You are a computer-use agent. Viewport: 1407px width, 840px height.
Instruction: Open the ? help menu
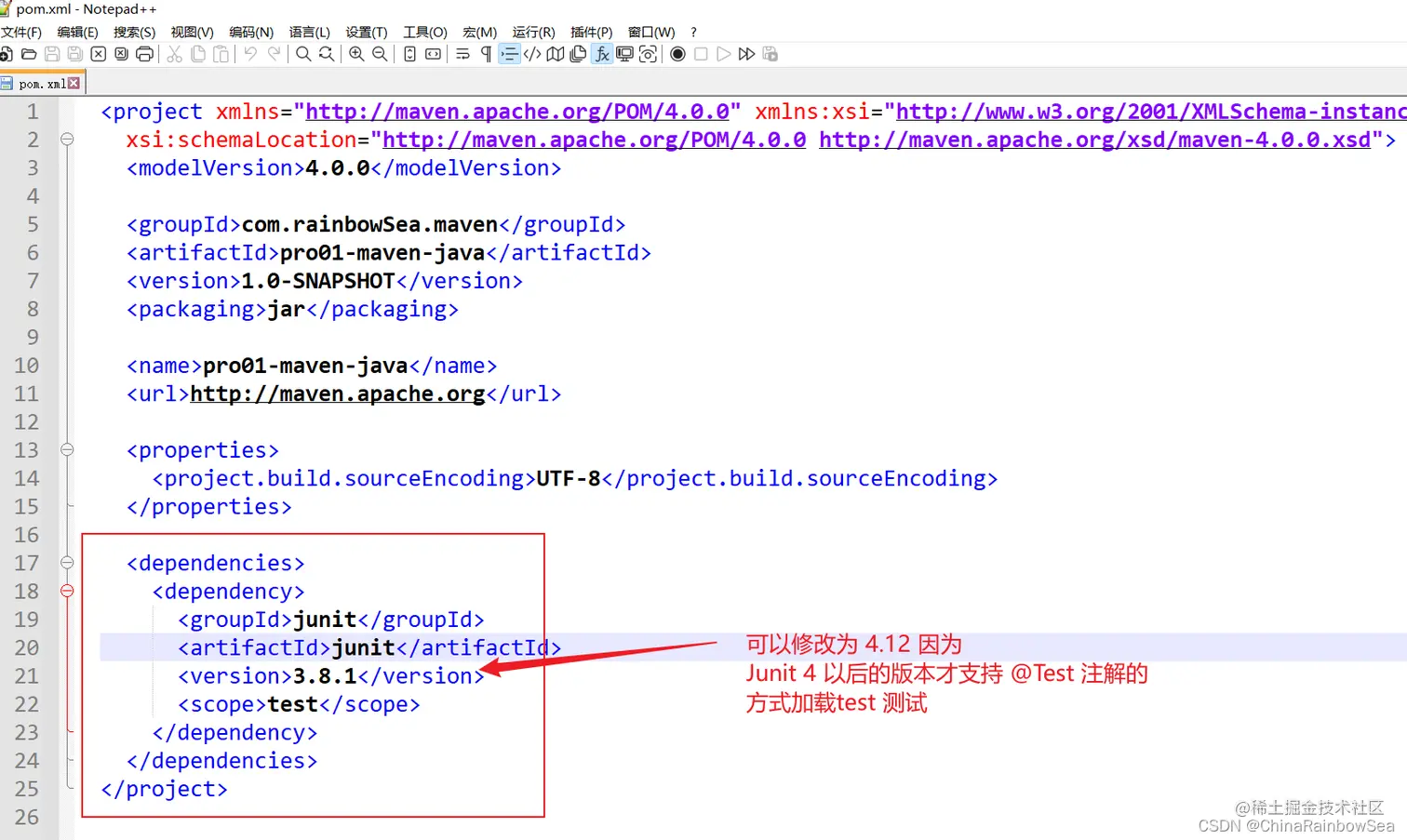coord(693,32)
